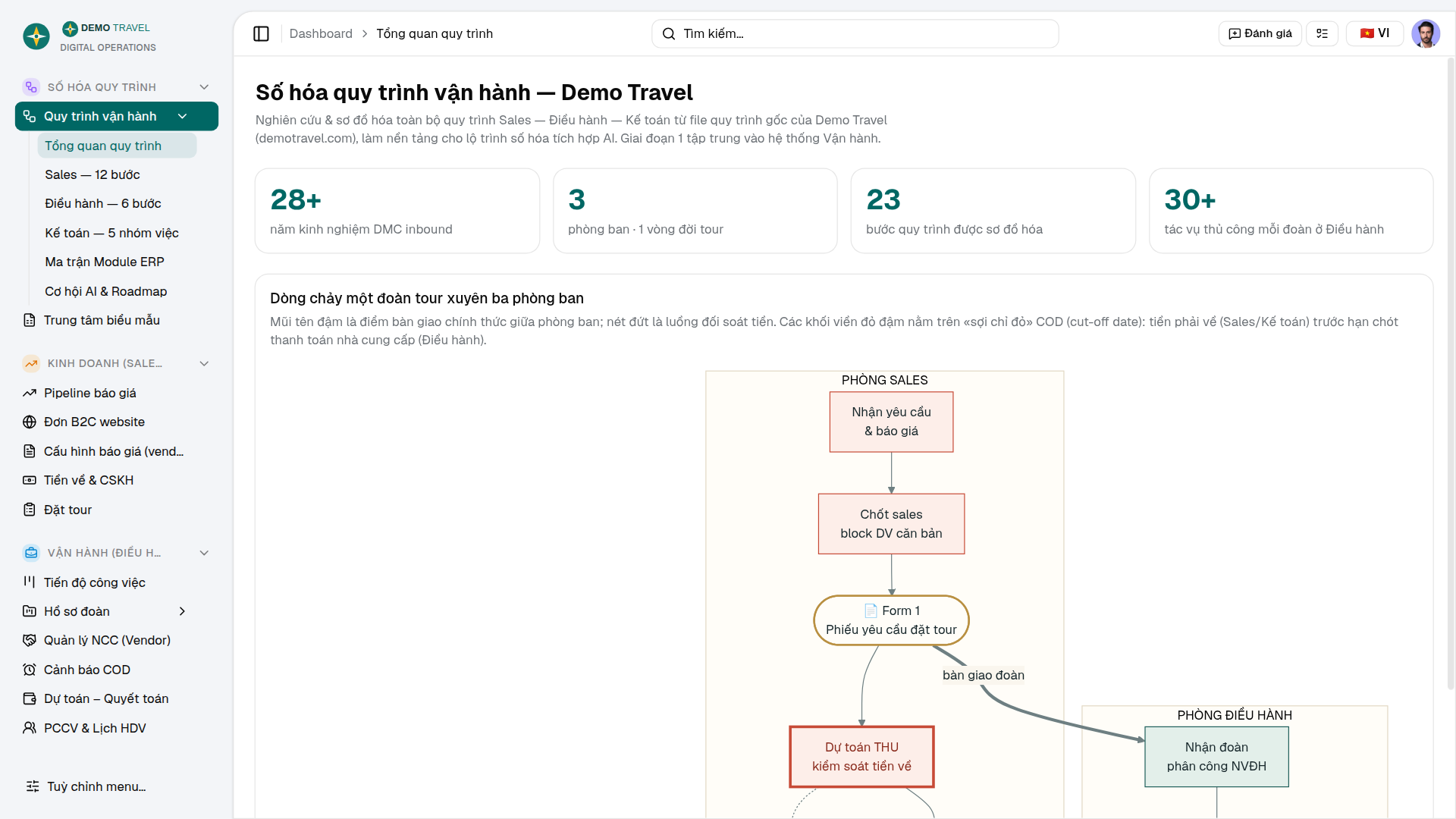This screenshot has height=819, width=1456.
Task: Collapse the Số hóa quy trình section
Action: click(x=204, y=87)
